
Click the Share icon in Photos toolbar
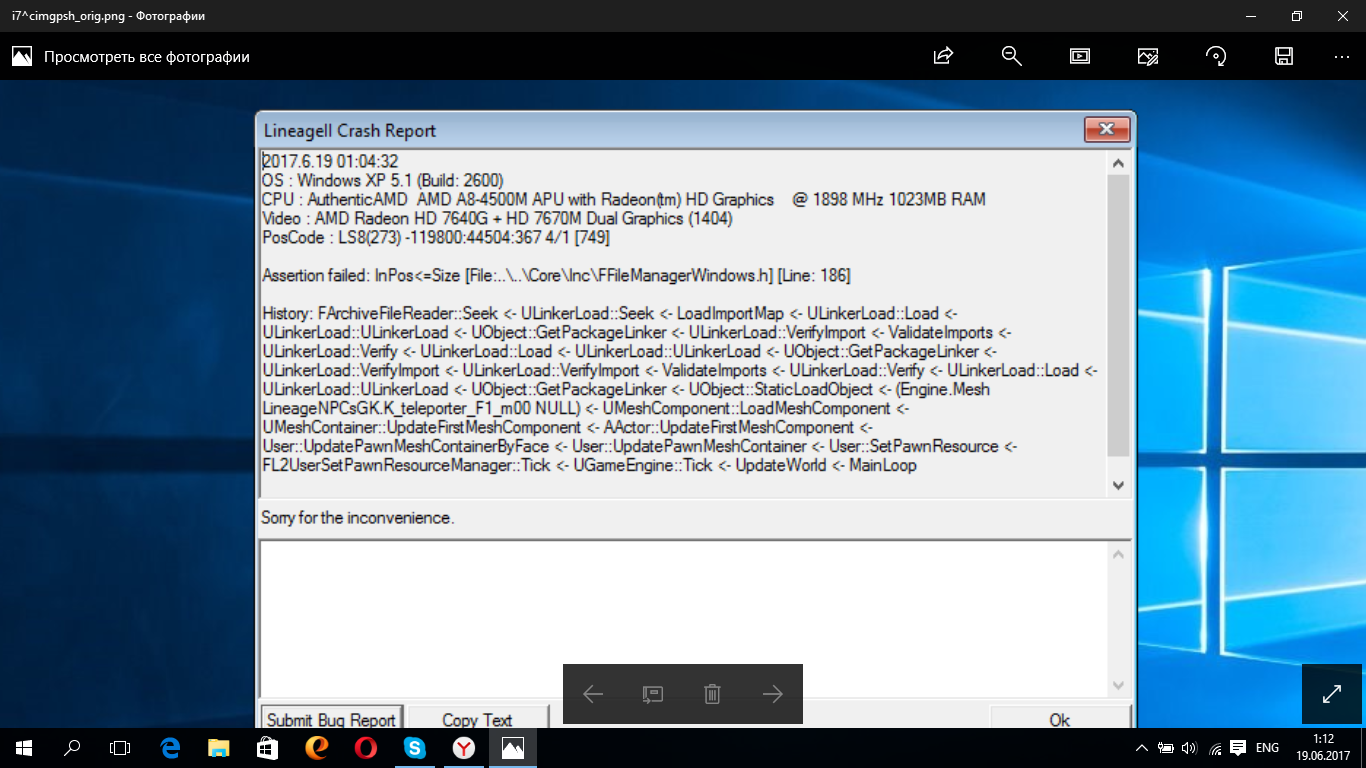pyautogui.click(x=942, y=56)
